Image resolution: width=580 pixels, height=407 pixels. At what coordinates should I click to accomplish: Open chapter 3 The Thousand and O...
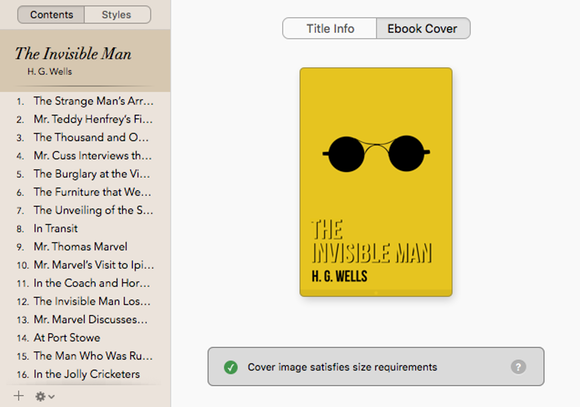[85, 137]
